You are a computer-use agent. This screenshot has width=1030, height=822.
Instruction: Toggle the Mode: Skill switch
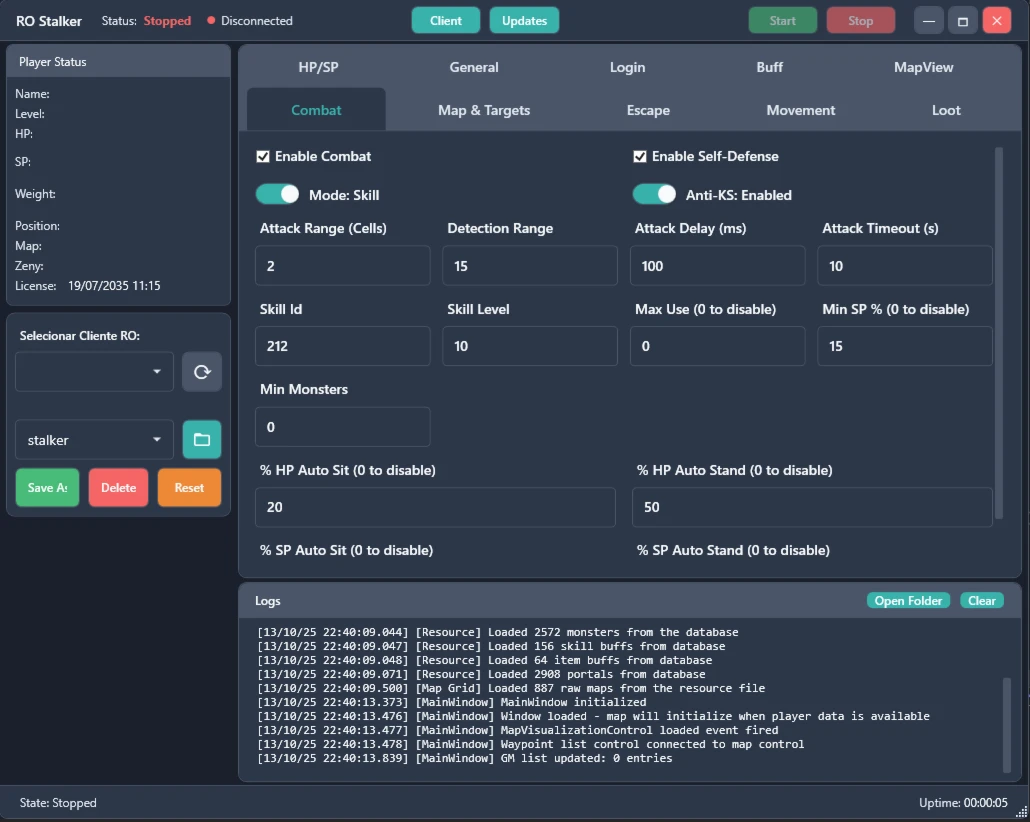click(x=277, y=194)
